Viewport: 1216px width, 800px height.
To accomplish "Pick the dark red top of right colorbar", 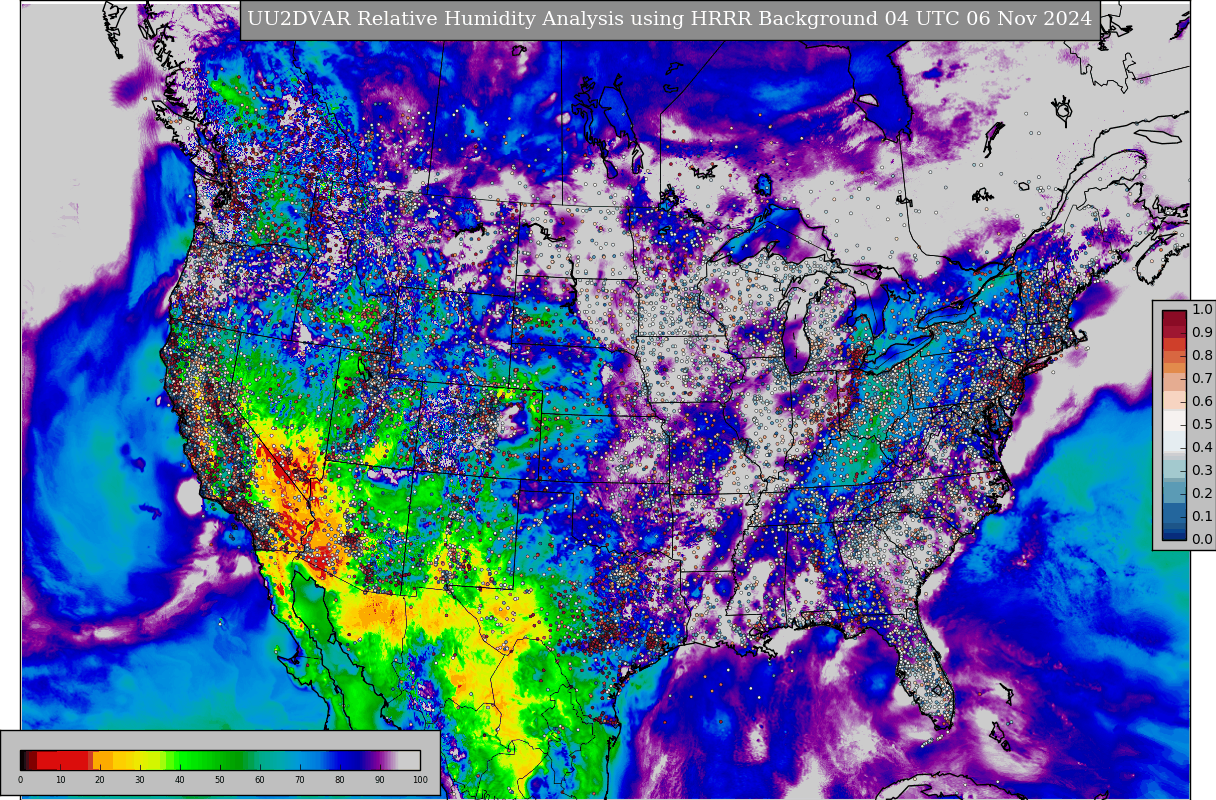I will [x=1174, y=317].
